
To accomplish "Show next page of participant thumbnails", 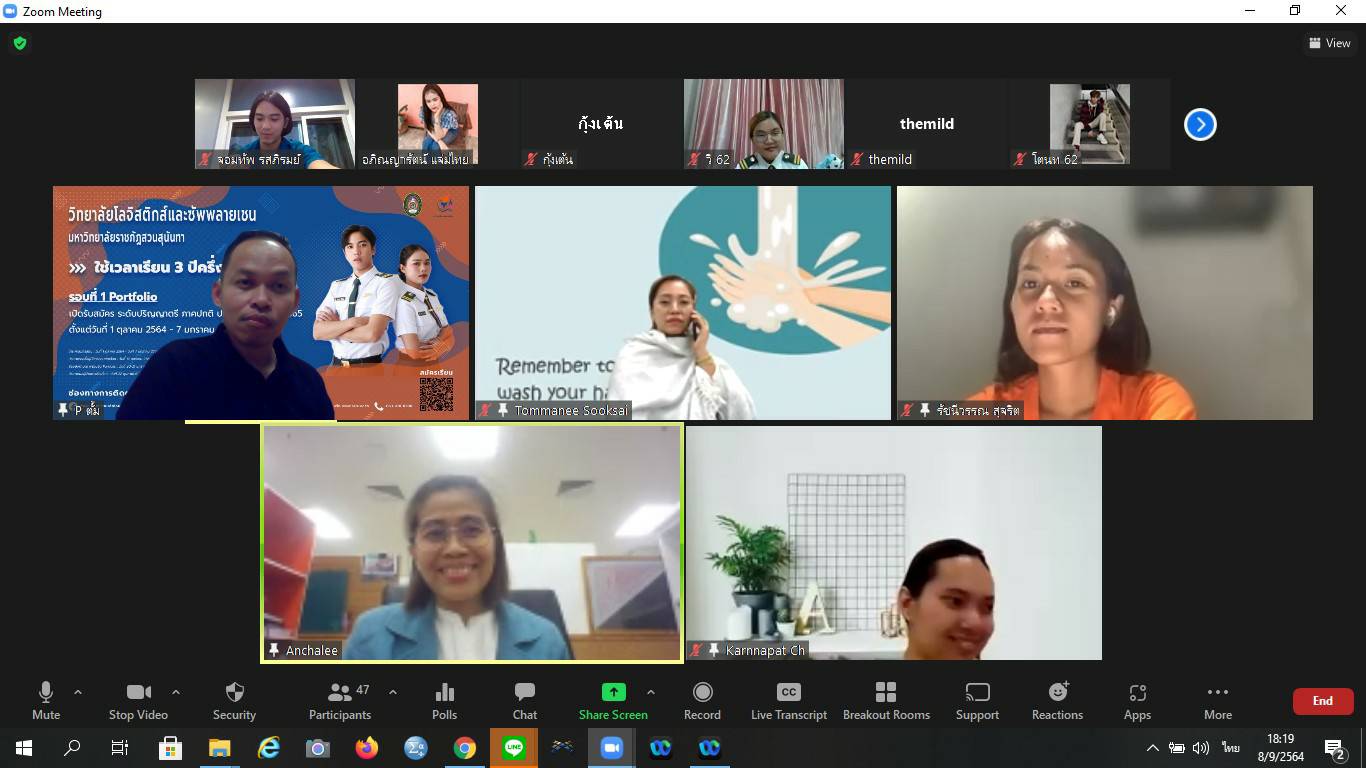I will click(x=1200, y=125).
